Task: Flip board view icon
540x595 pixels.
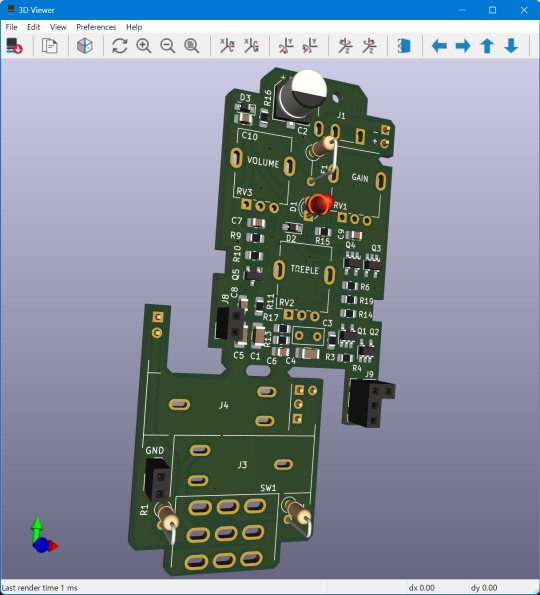Action: point(404,46)
